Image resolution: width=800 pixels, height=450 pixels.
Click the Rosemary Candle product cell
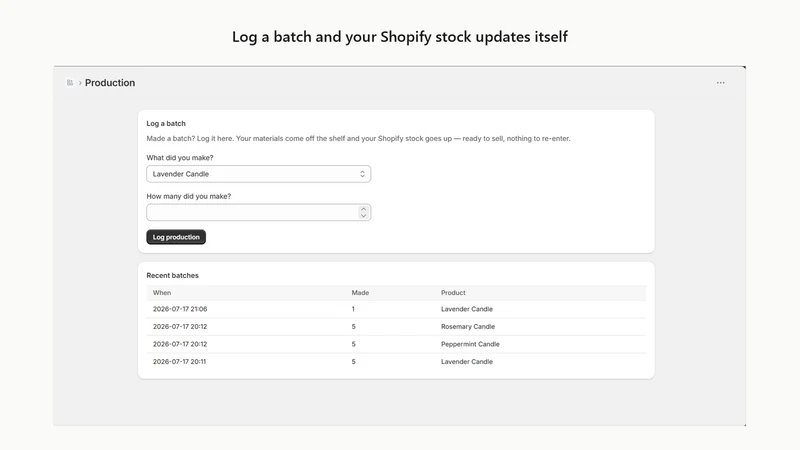click(468, 327)
